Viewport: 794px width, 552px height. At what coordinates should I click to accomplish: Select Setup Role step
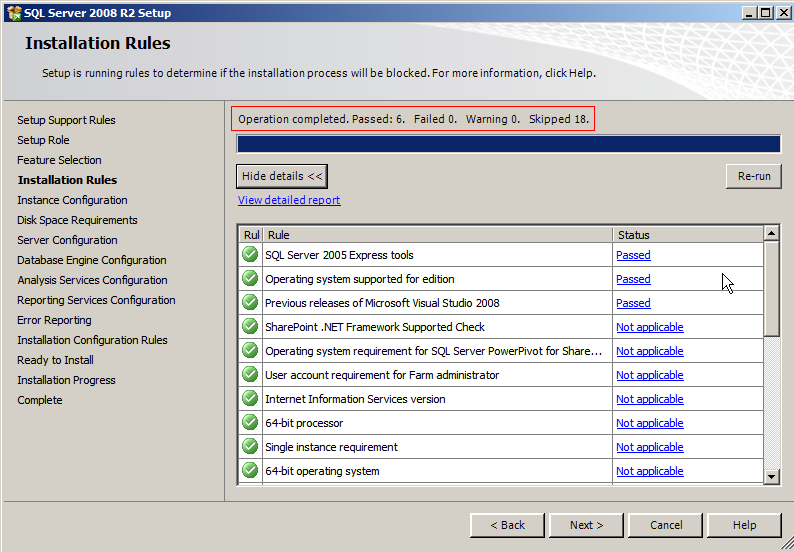pos(43,140)
